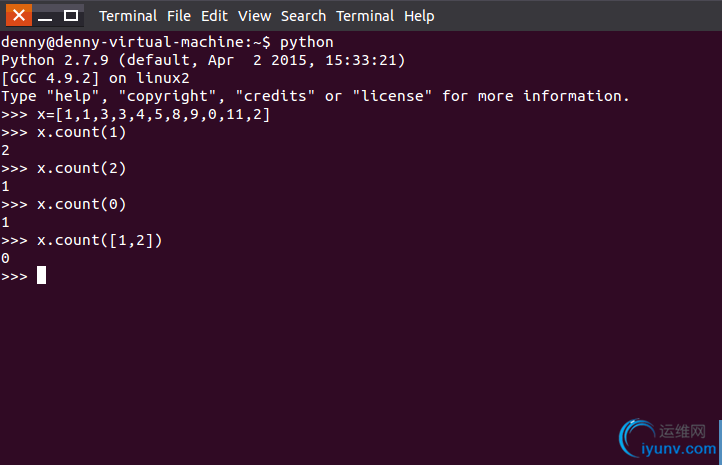722x465 pixels.
Task: Click the shell prompt line running python
Action: 167,42
